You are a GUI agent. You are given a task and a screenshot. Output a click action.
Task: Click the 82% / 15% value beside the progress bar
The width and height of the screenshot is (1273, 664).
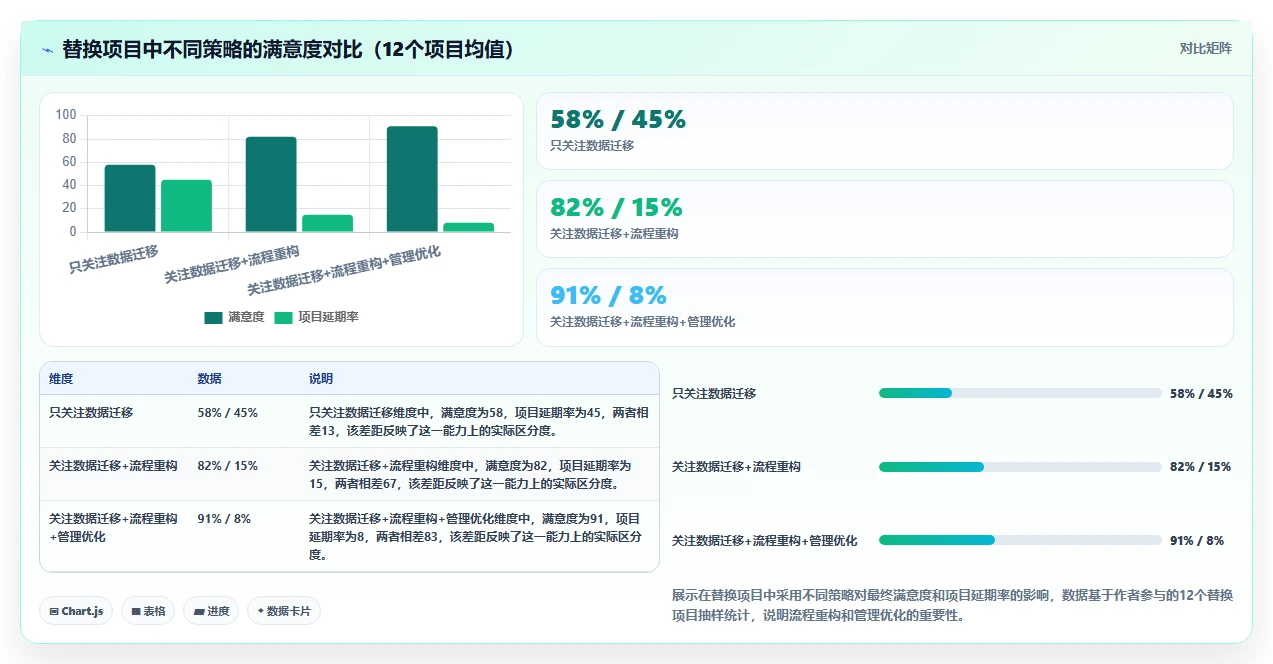coord(1200,466)
